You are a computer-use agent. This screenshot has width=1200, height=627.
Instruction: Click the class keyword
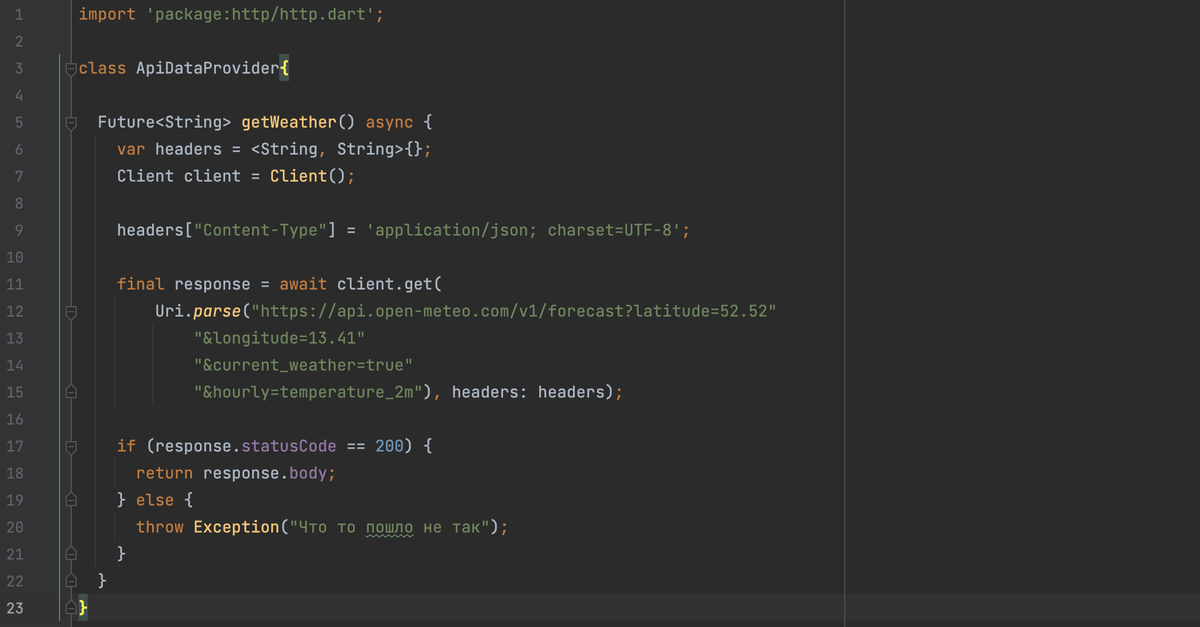click(x=102, y=69)
